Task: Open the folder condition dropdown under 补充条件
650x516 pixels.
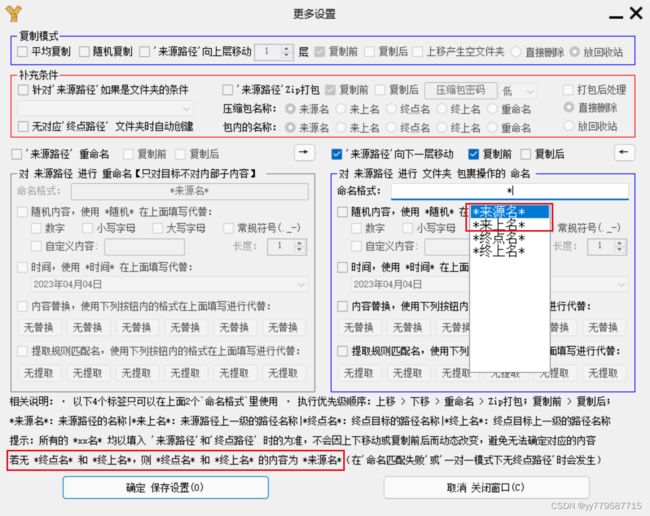Action: (x=104, y=108)
